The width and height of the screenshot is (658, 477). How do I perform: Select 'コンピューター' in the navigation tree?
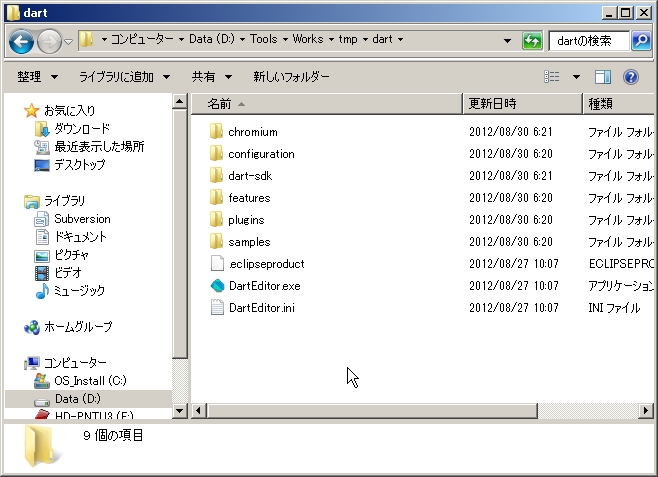(65, 363)
